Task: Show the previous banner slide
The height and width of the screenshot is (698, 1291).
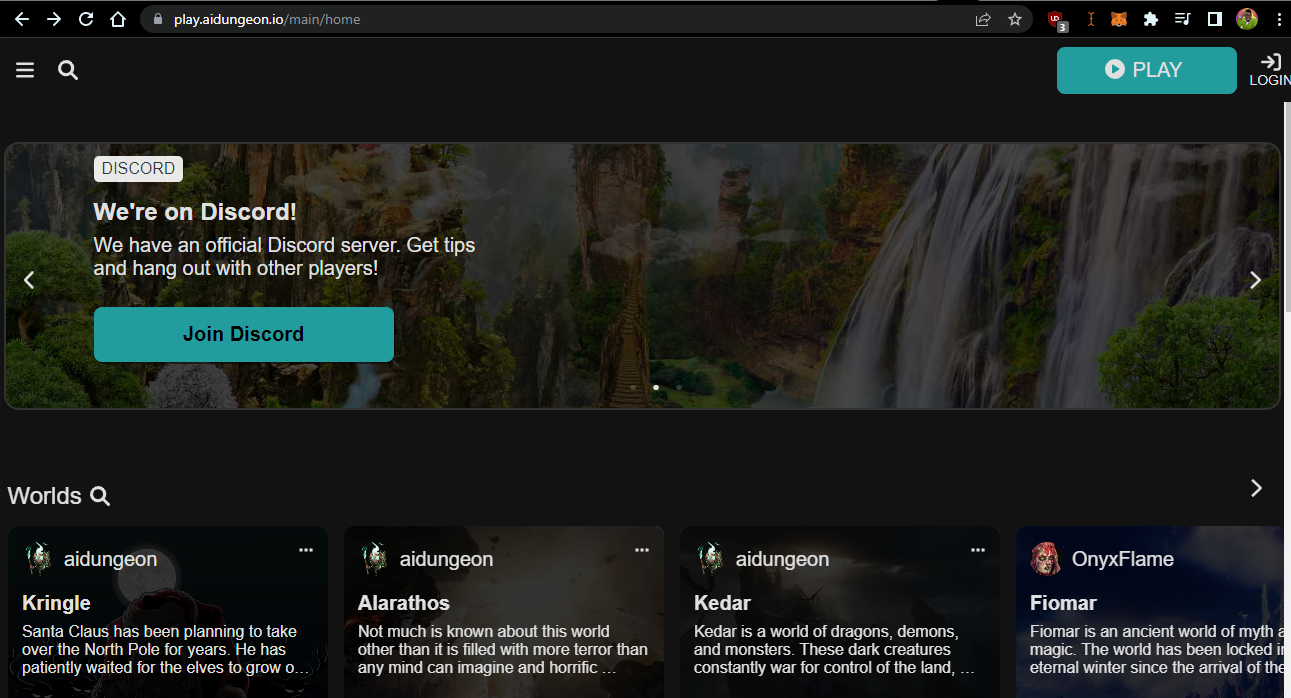Action: (x=29, y=280)
